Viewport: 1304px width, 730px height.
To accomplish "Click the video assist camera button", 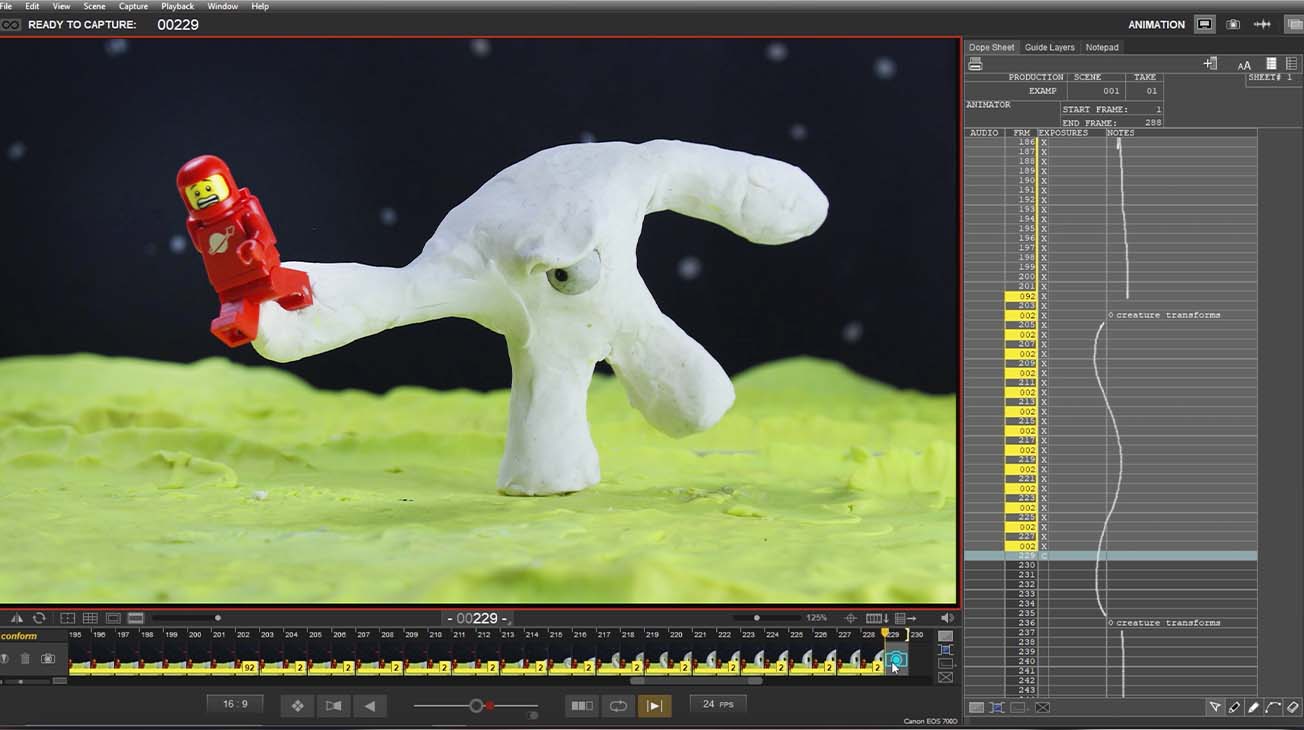I will coord(333,706).
